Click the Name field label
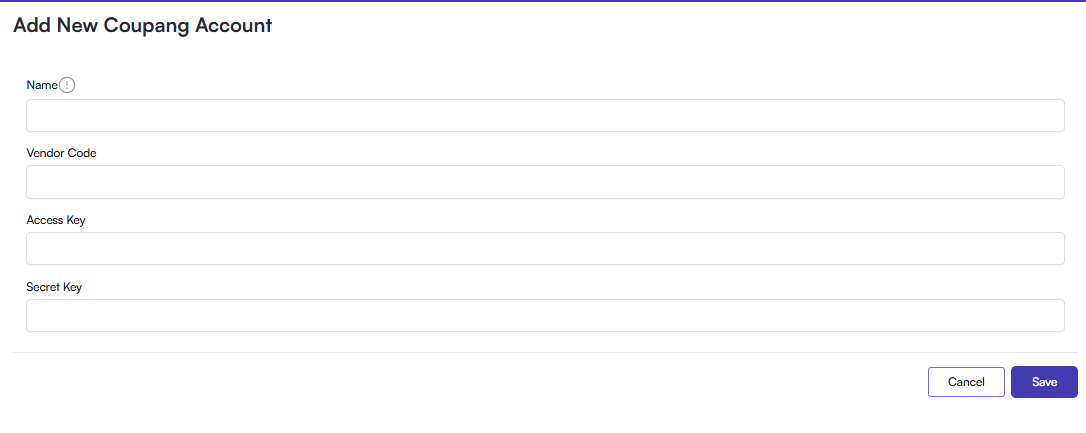 click(x=42, y=86)
